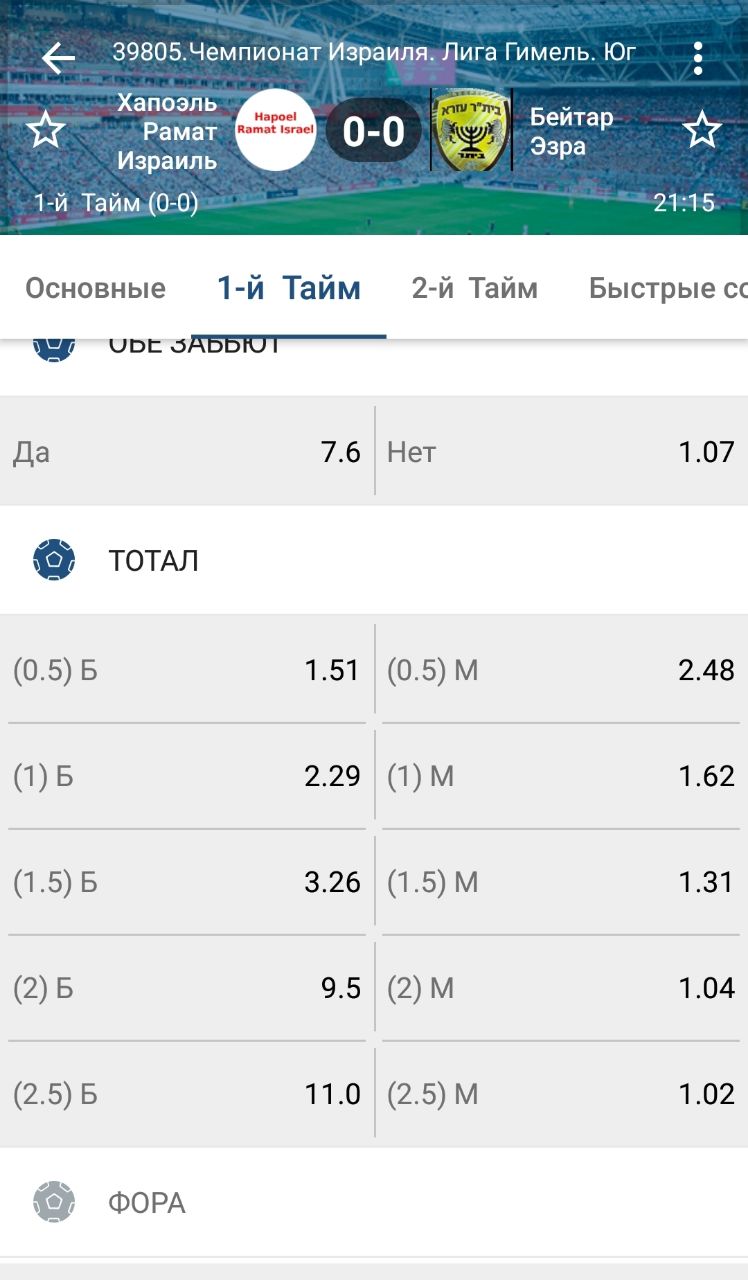The height and width of the screenshot is (1280, 748).
Task: Tap the Hapoel Ramat Israel logo
Action: pos(275,130)
